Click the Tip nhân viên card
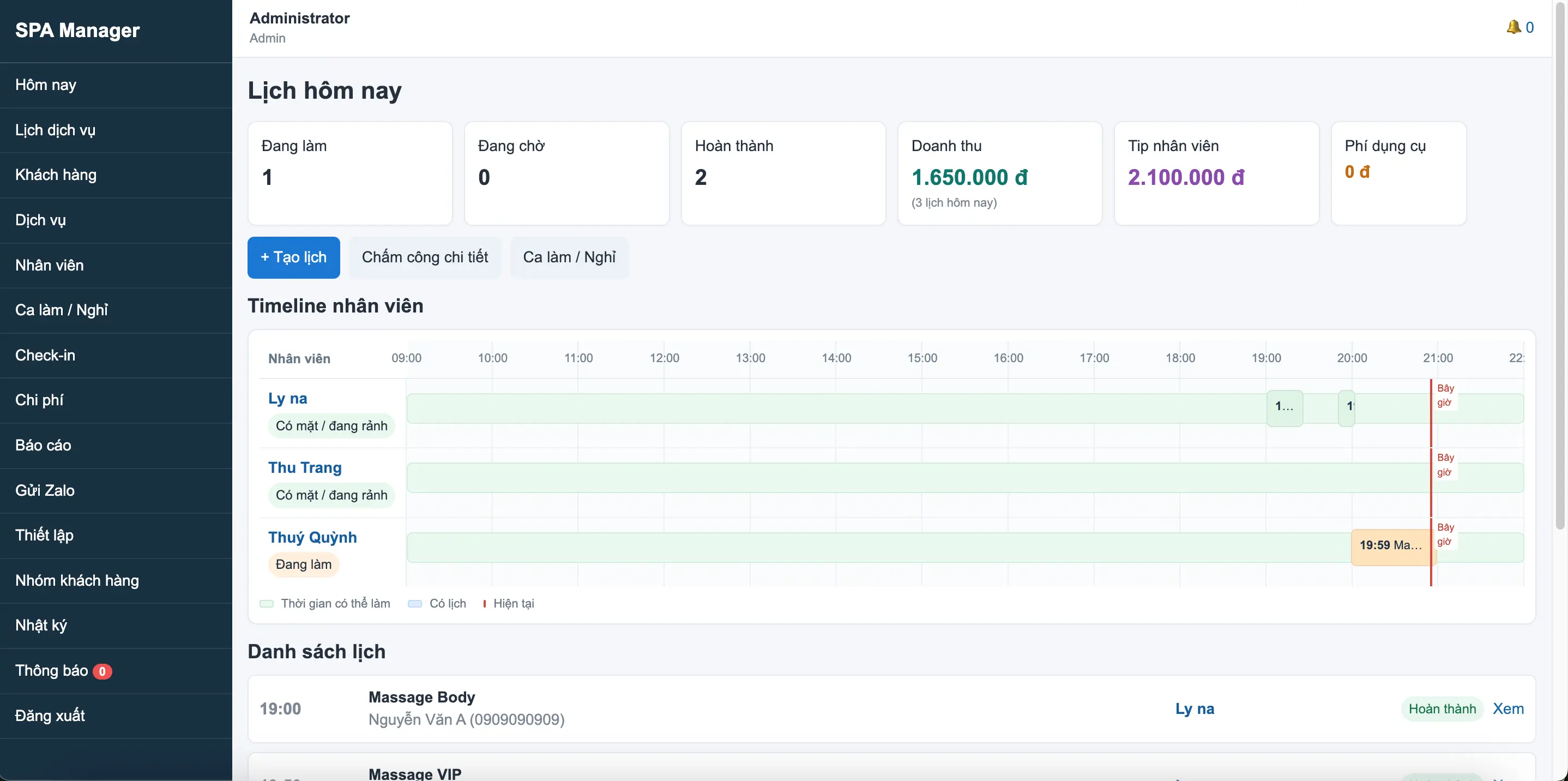Screen dimensions: 1568x781 coord(1217,173)
